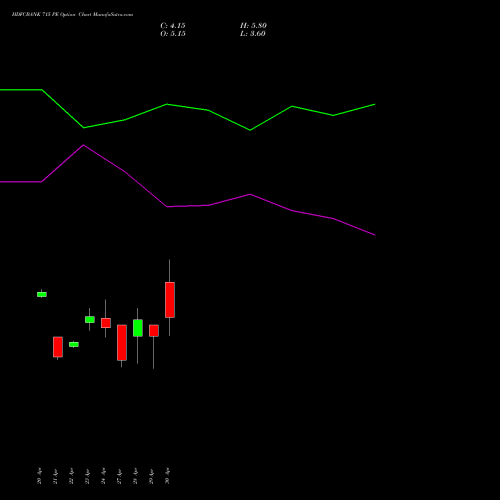Click the '28 Apr' date label

(x=136, y=476)
